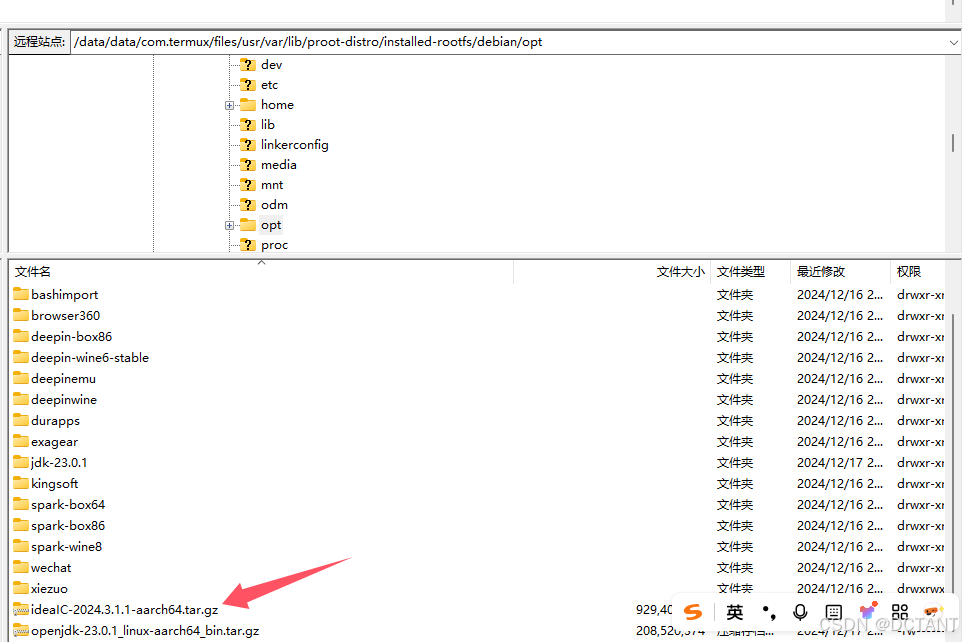
Task: Click the Sogou input method logo
Action: coord(693,612)
